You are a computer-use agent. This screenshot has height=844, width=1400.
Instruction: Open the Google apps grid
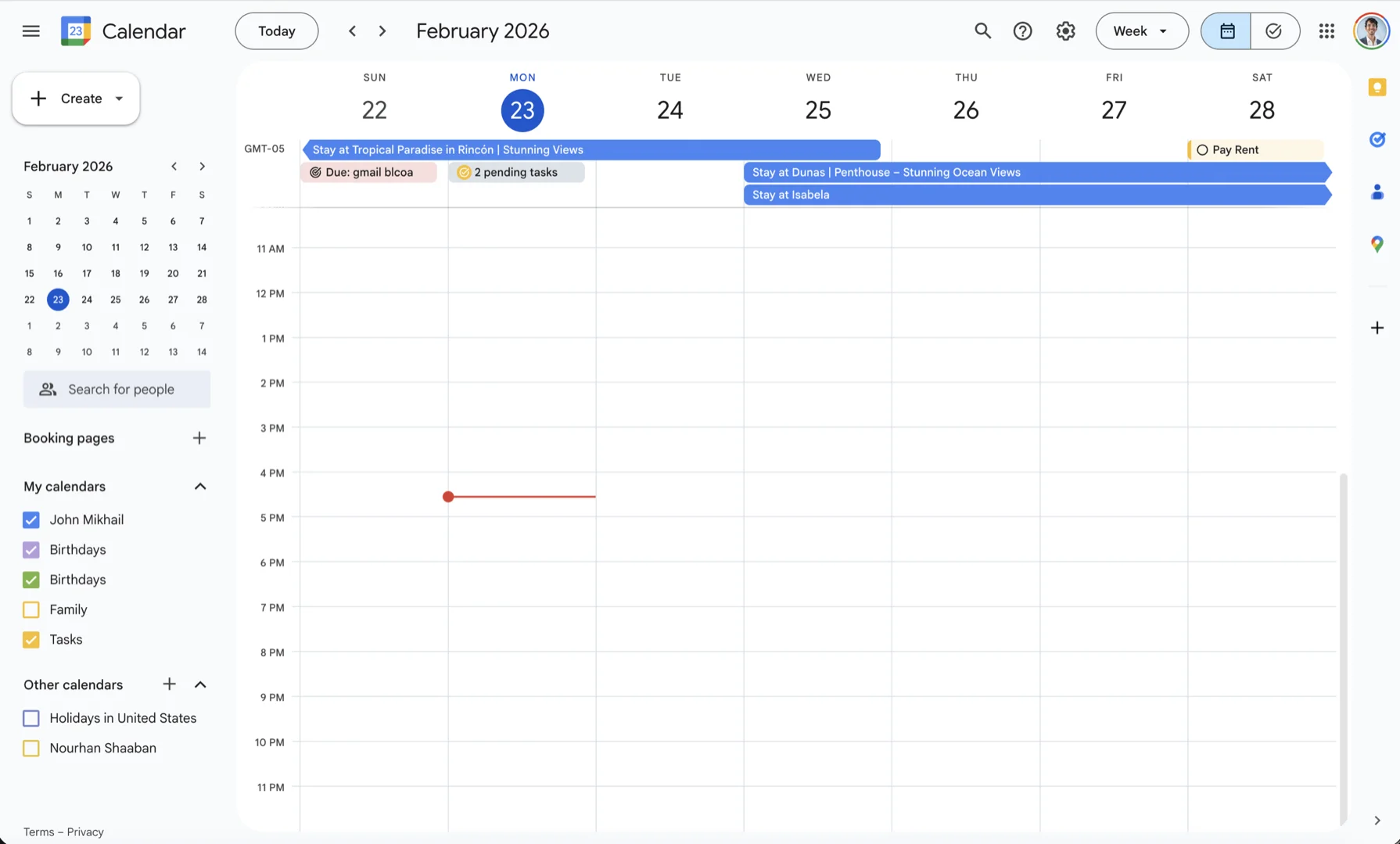click(1326, 31)
